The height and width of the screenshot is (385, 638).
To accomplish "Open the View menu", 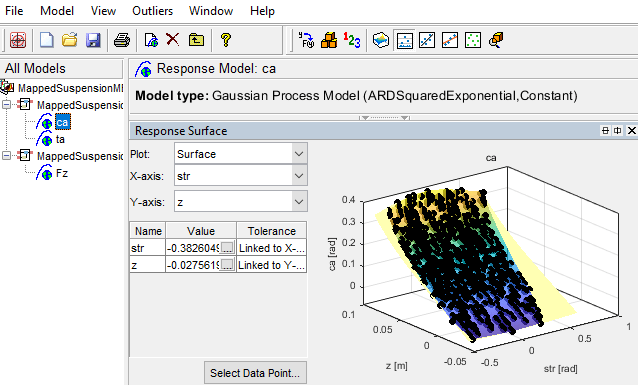I will 103,11.
